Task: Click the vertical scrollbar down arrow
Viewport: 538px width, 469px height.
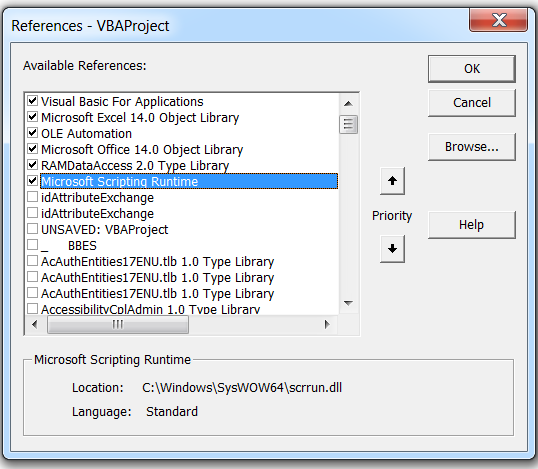Action: click(x=348, y=303)
